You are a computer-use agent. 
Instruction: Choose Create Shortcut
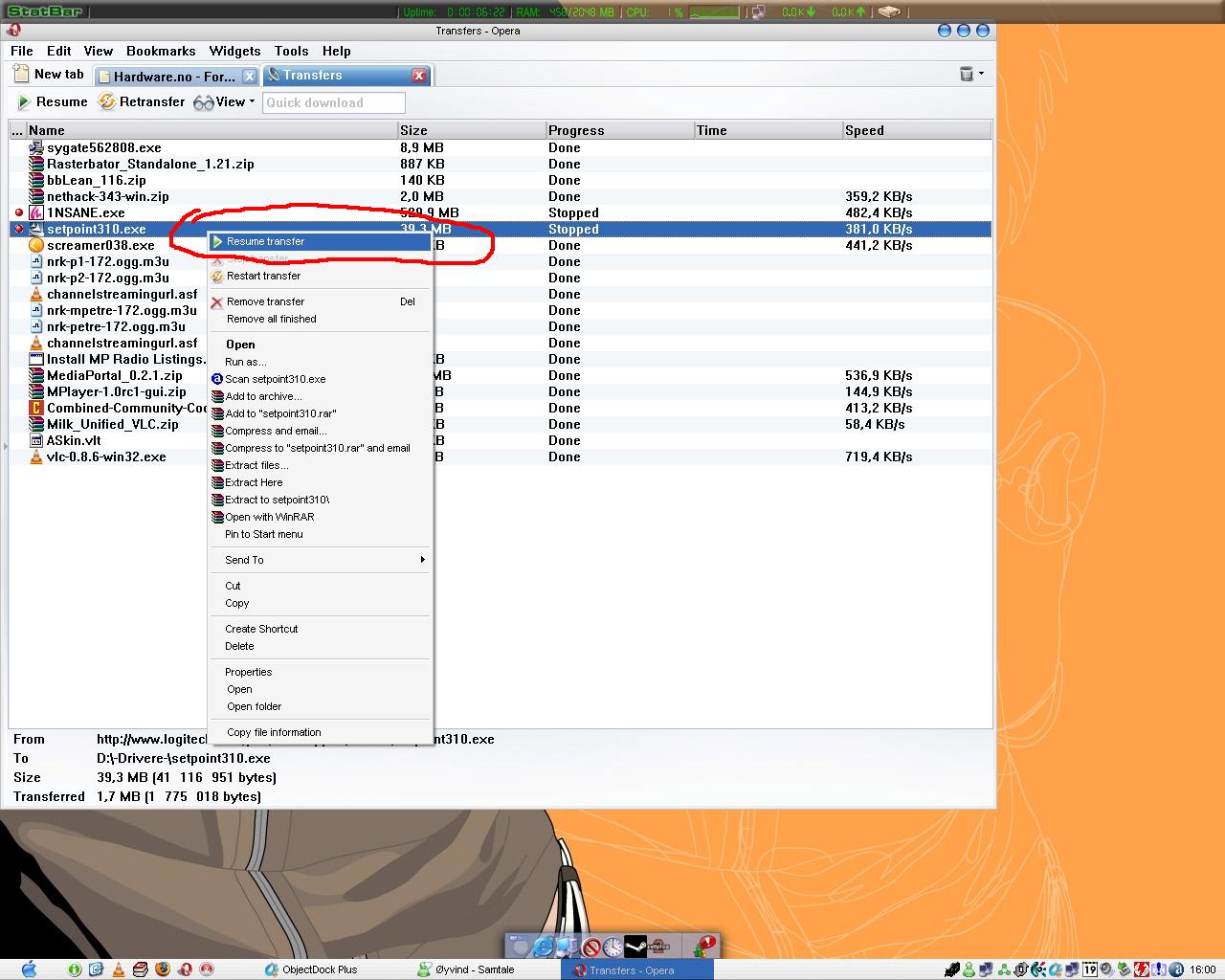tap(320, 629)
